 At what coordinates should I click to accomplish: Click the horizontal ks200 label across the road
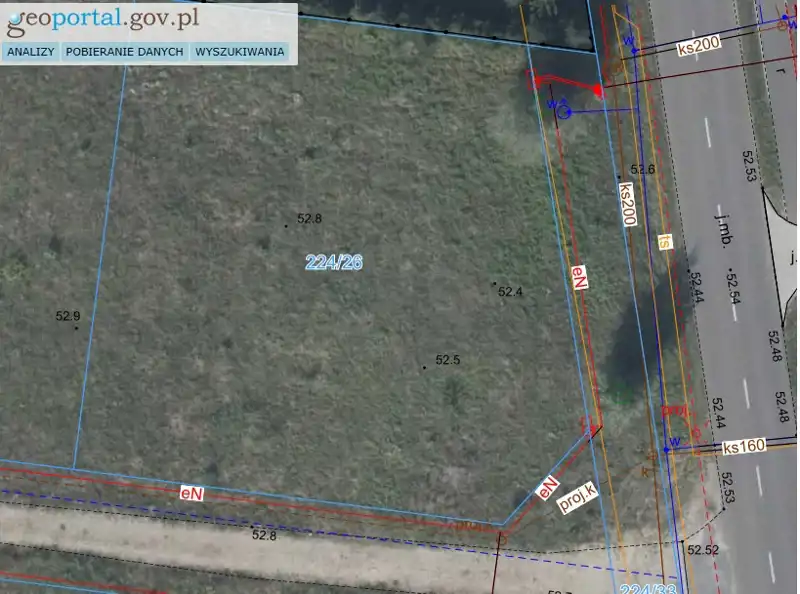[x=699, y=47]
